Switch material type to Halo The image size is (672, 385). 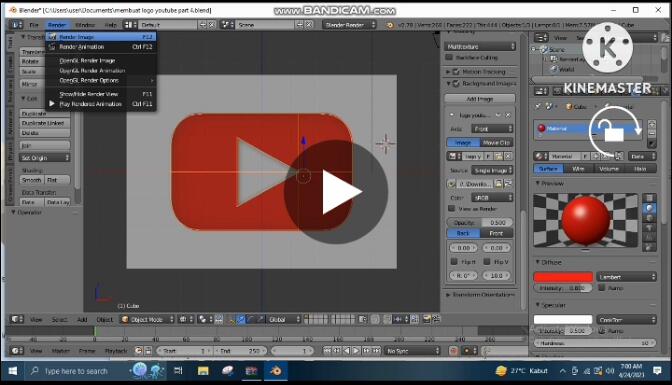640,169
